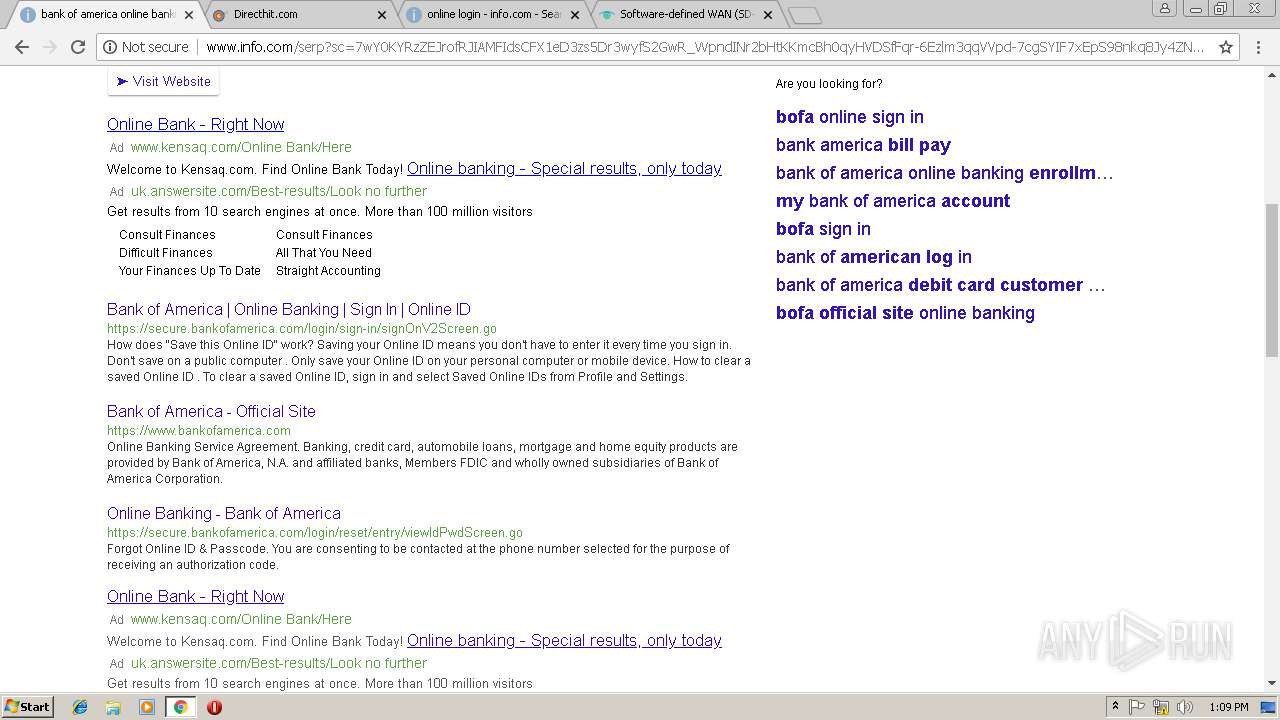Click 'Consult Finances' in left ad column
Viewport: 1280px width, 720px height.
[x=167, y=235]
